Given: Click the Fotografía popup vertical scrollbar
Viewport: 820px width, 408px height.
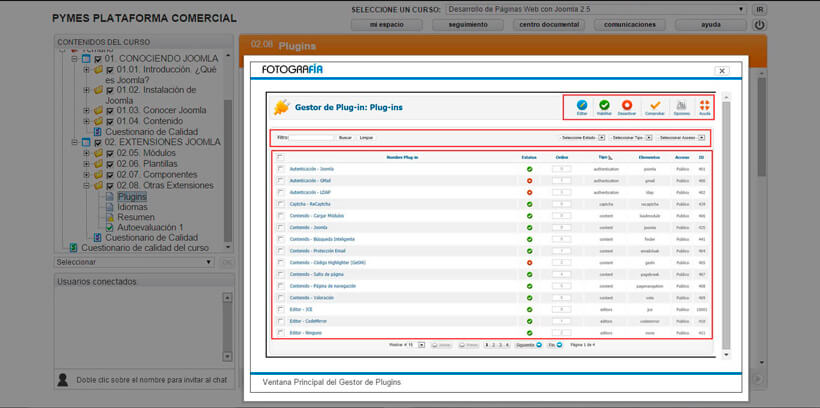Looking at the screenshot, I should click(x=726, y=225).
